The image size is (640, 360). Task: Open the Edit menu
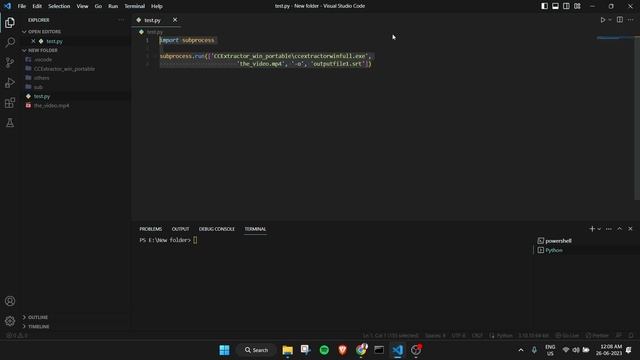coord(37,6)
